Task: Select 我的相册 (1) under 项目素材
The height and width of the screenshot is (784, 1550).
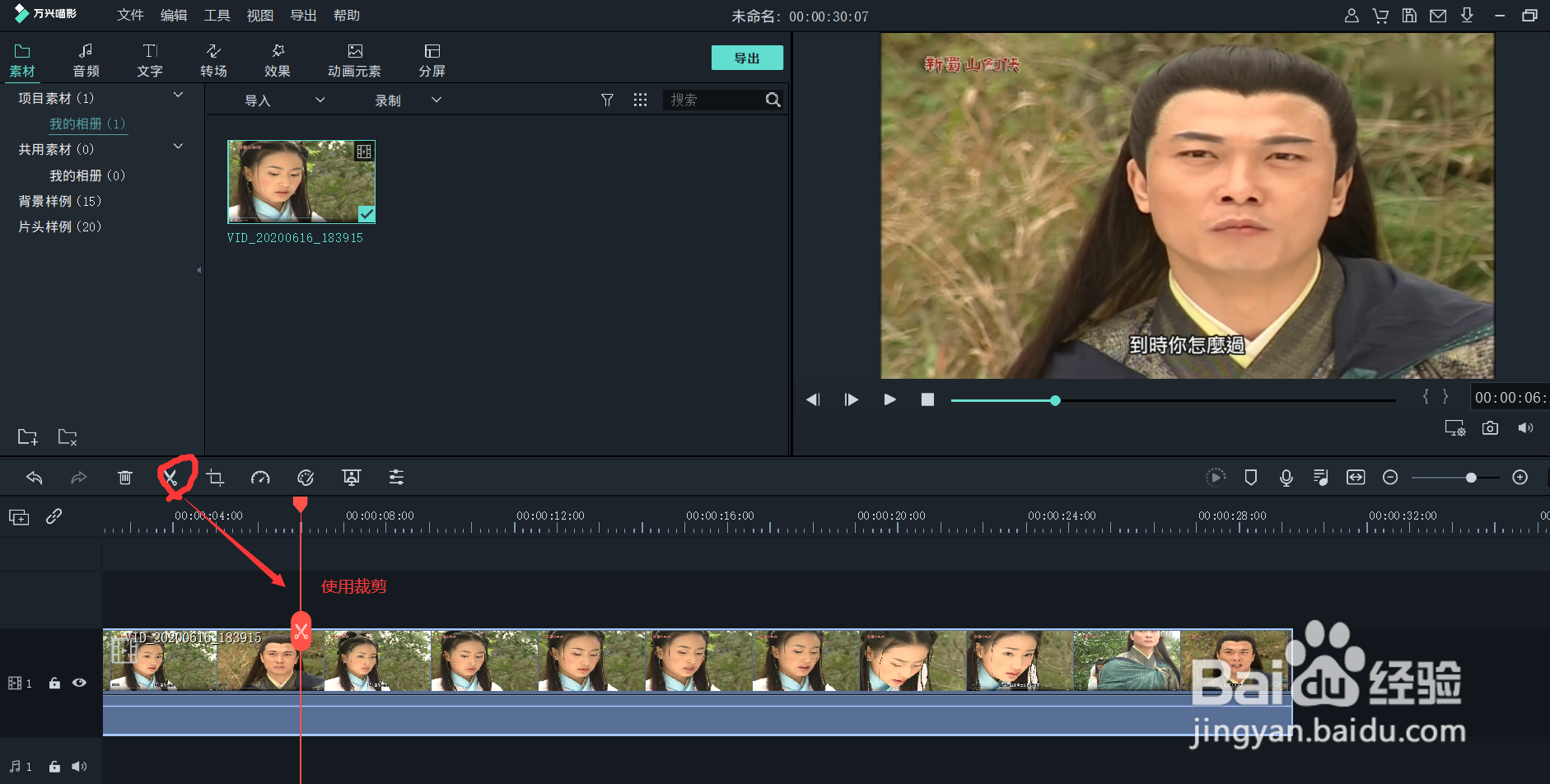Action: 87,124
